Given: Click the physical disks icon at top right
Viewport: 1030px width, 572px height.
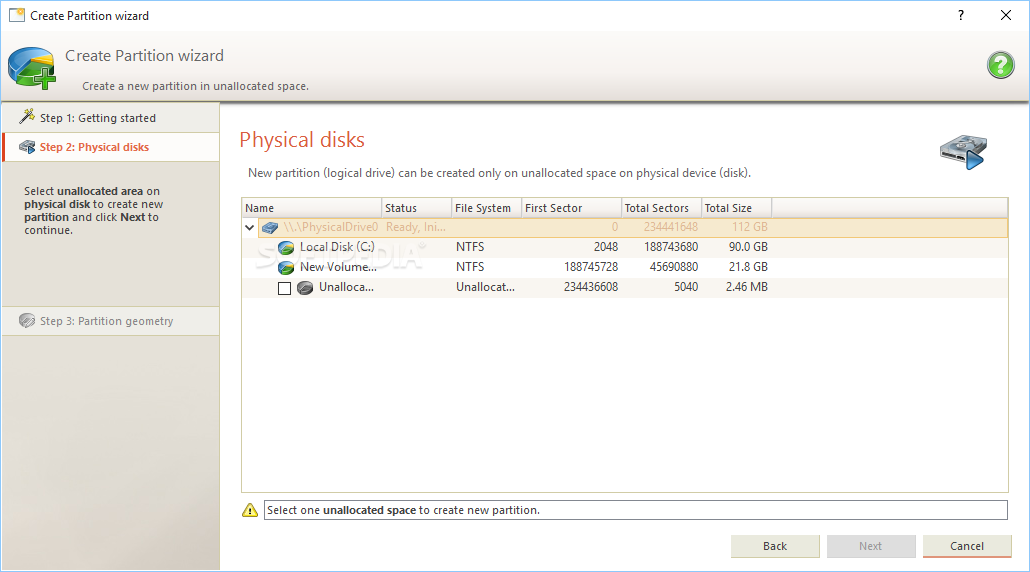Looking at the screenshot, I should coord(963,151).
